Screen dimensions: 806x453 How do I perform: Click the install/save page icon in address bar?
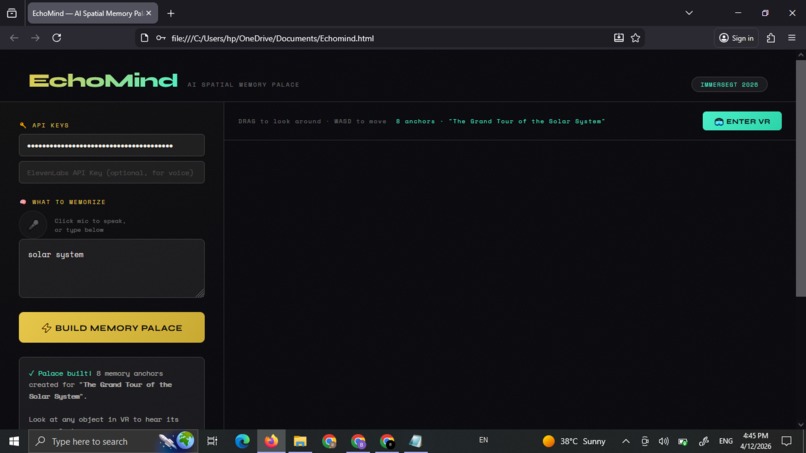click(x=618, y=38)
